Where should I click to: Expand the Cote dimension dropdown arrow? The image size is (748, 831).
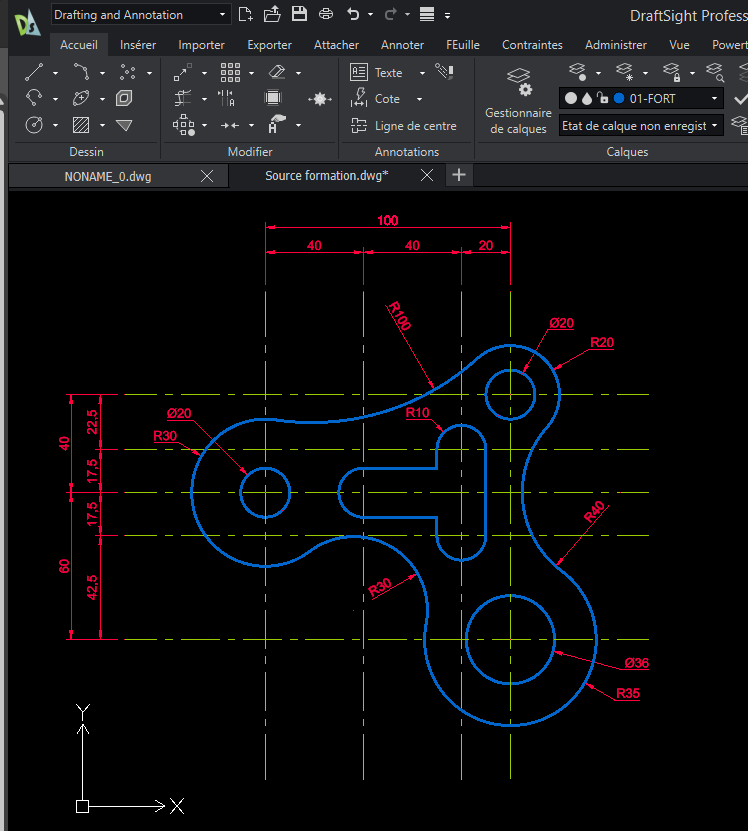click(419, 99)
